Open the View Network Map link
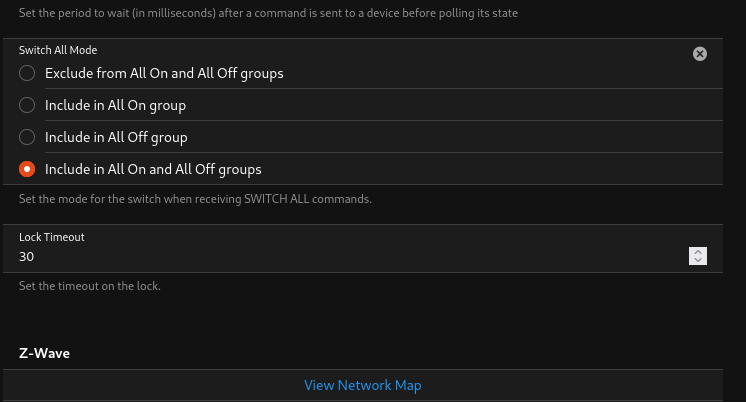Screen dimensions: 746x402 (363, 385)
